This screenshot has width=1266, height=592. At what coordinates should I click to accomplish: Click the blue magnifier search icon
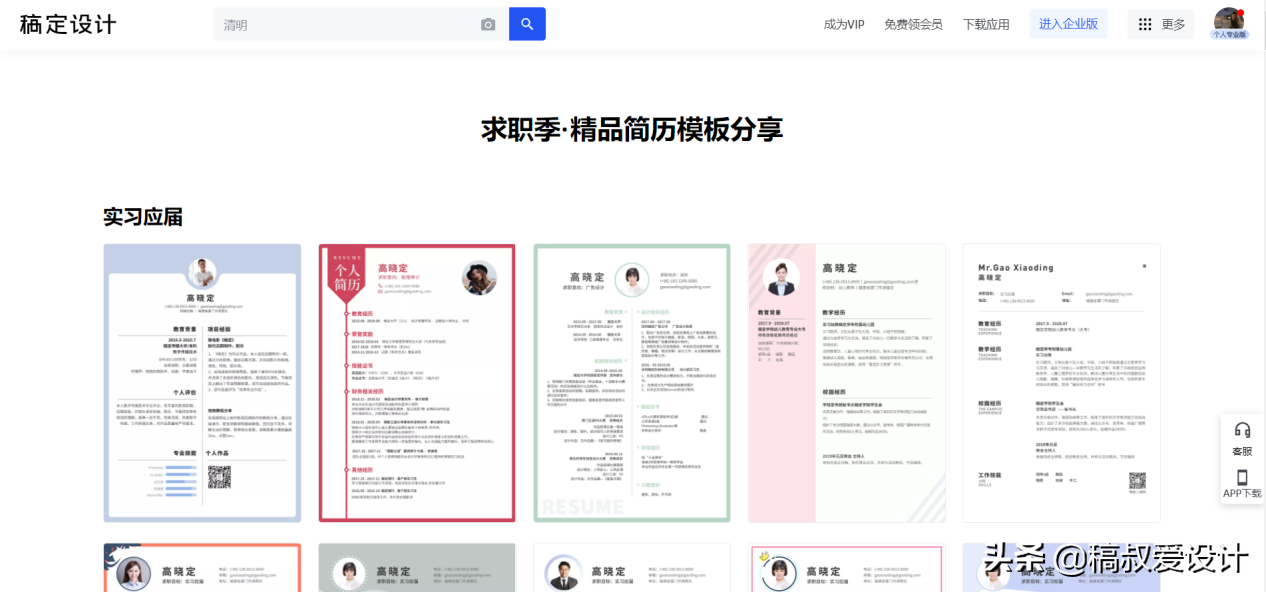click(527, 23)
